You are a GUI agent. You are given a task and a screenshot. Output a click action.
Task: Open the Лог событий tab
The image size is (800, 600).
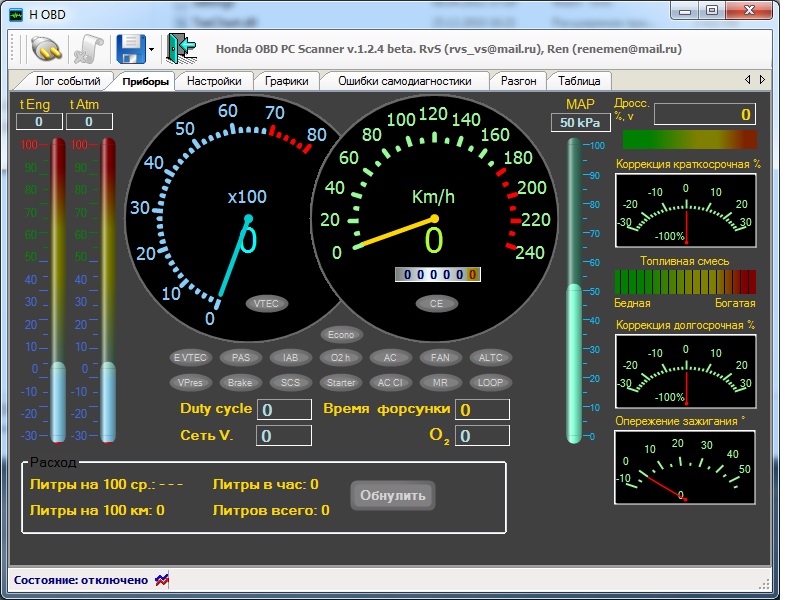(67, 81)
